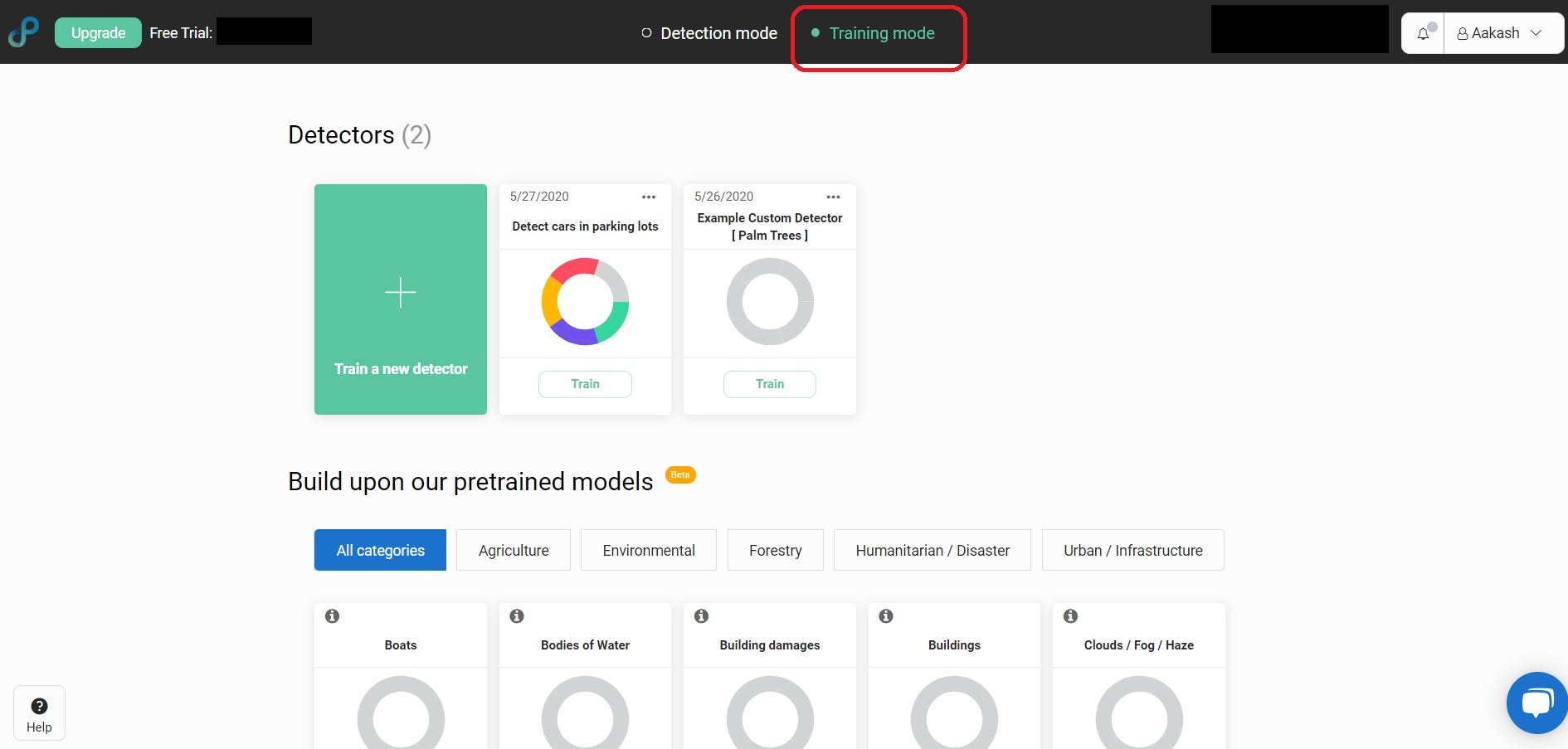Select the Agriculture category tab
The image size is (1568, 749).
tap(514, 551)
